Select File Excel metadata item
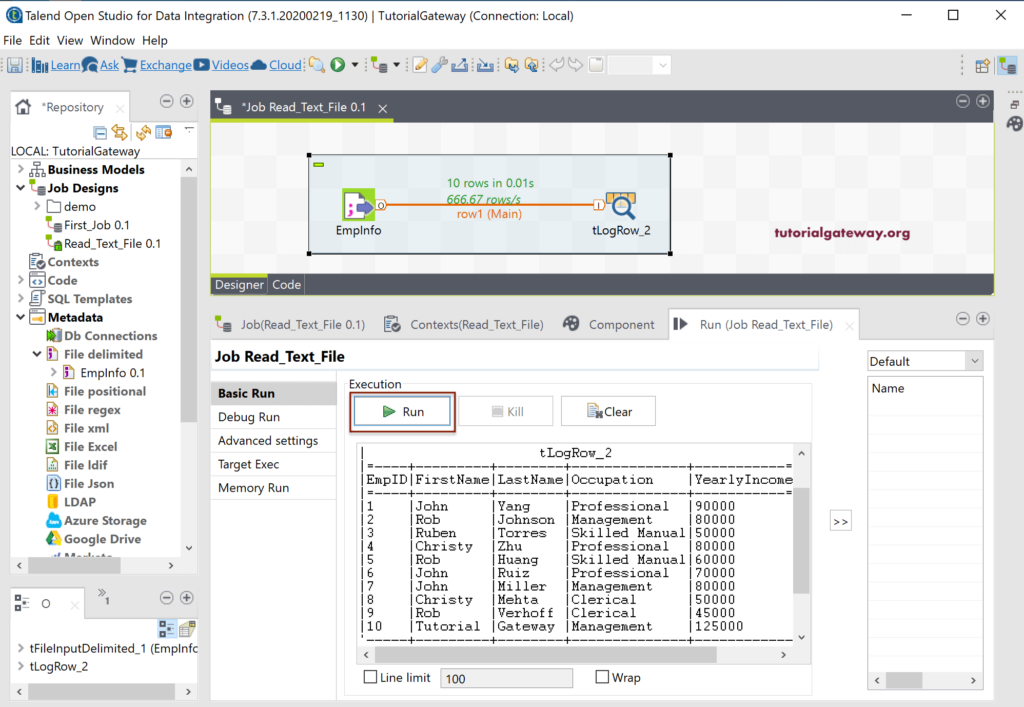 point(90,447)
